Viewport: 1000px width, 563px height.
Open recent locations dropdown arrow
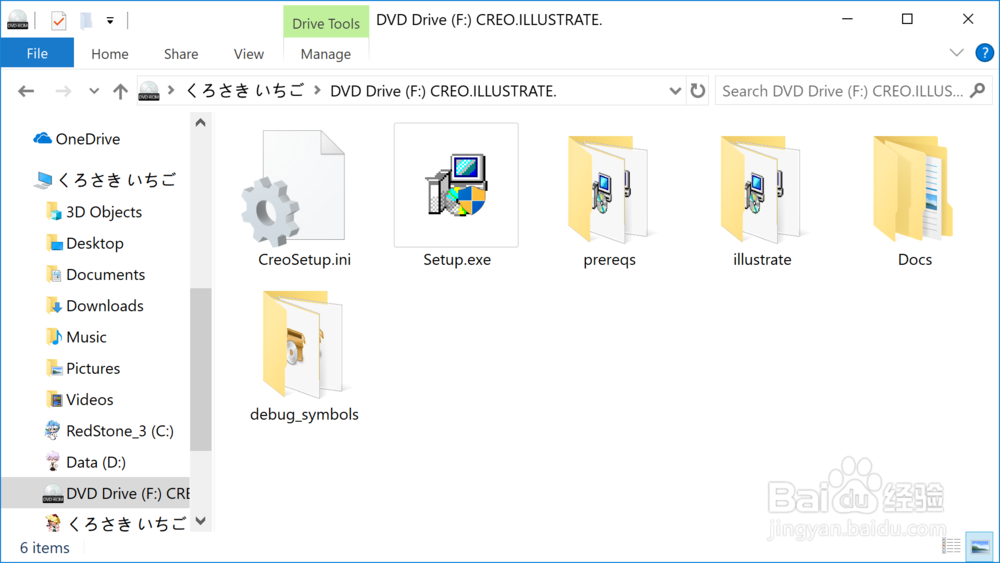click(x=94, y=91)
